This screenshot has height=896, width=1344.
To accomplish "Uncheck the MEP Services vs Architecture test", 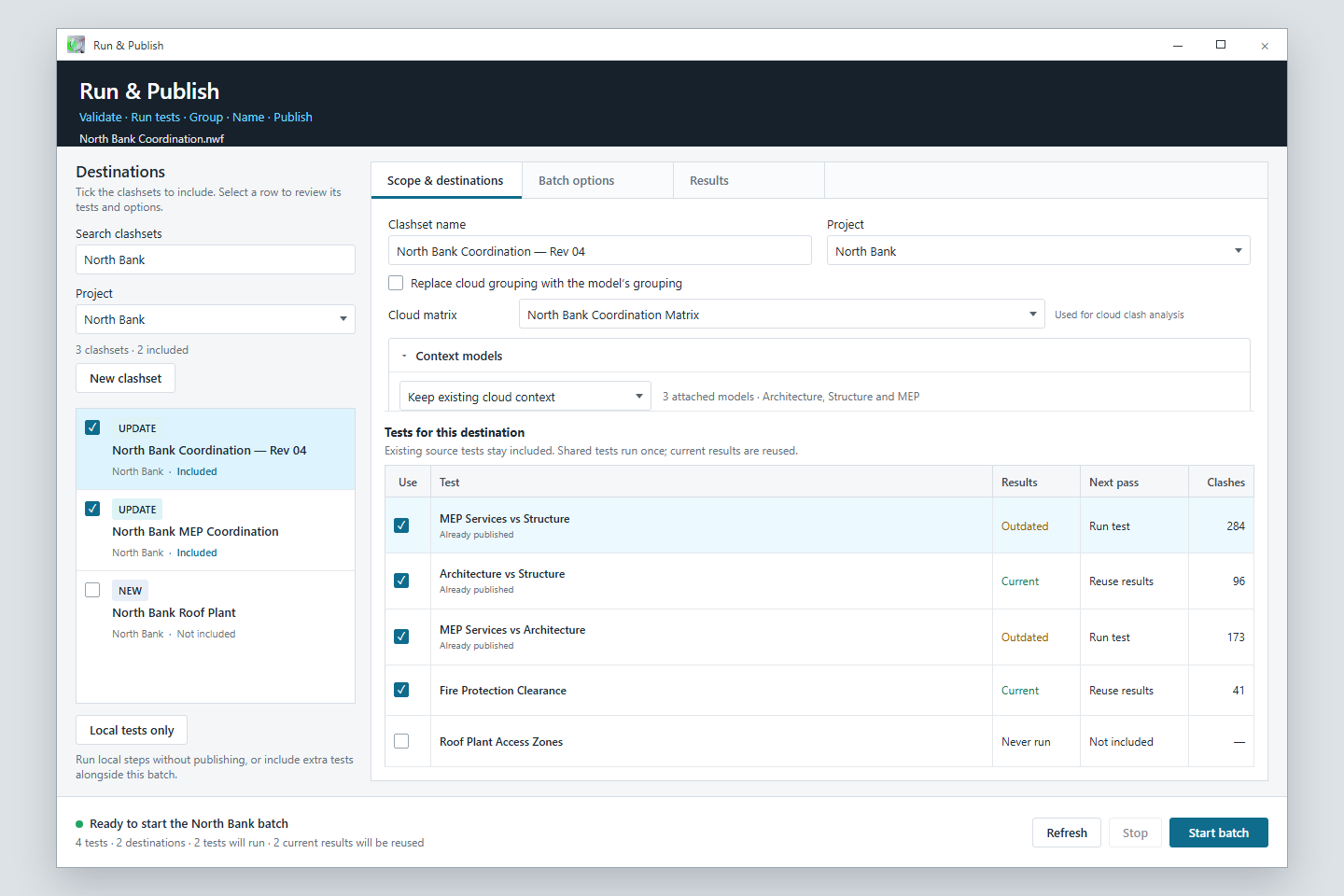I will tap(401, 637).
